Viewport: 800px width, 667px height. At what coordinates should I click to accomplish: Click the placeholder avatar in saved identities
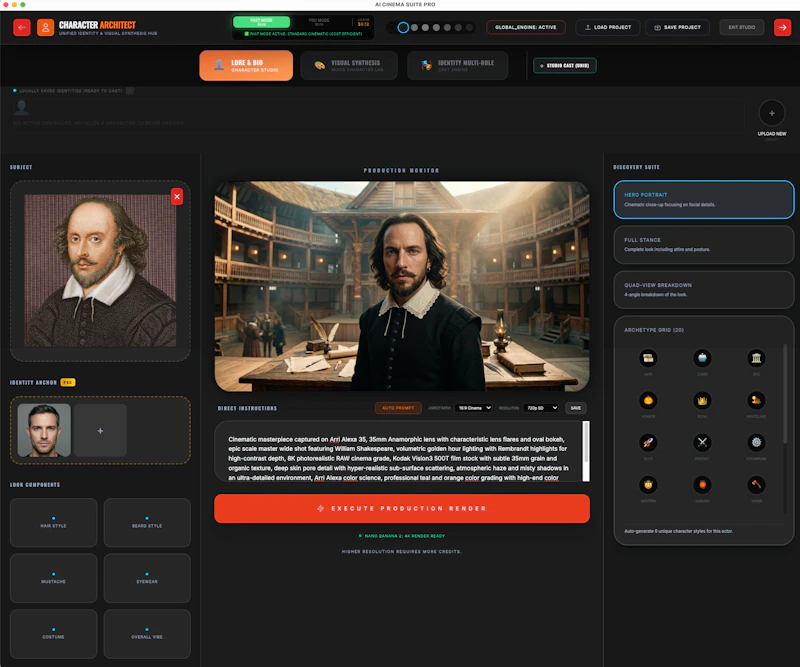click(x=21, y=108)
